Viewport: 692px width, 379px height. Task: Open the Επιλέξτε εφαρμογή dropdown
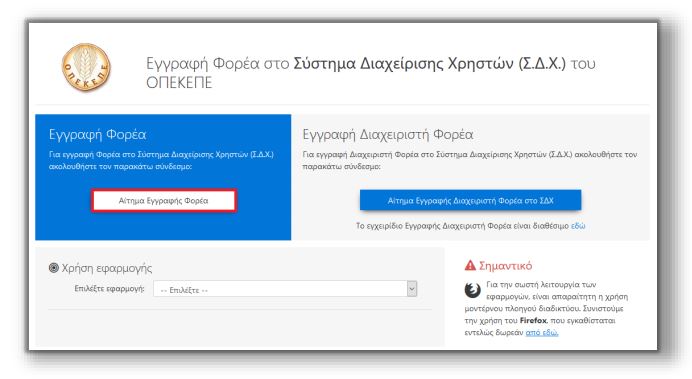[x=285, y=289]
